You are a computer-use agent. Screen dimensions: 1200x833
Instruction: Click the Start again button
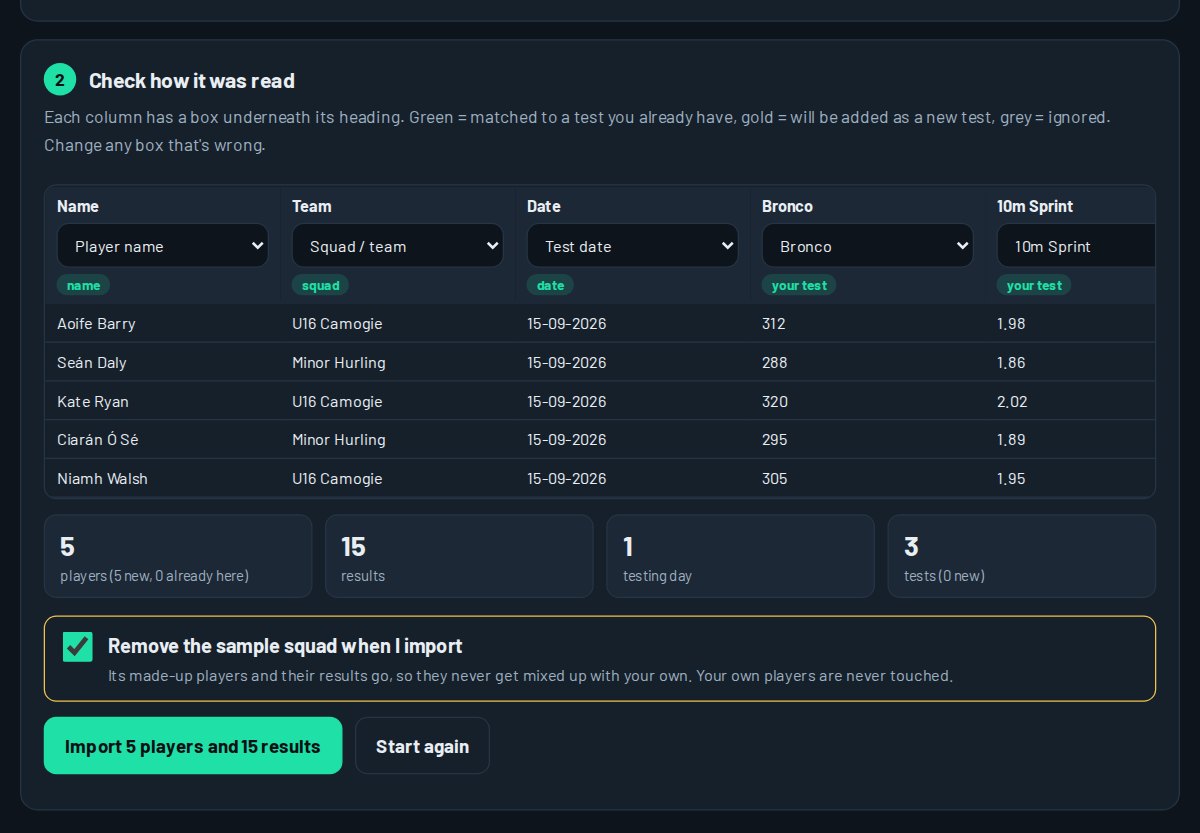pyautogui.click(x=422, y=746)
